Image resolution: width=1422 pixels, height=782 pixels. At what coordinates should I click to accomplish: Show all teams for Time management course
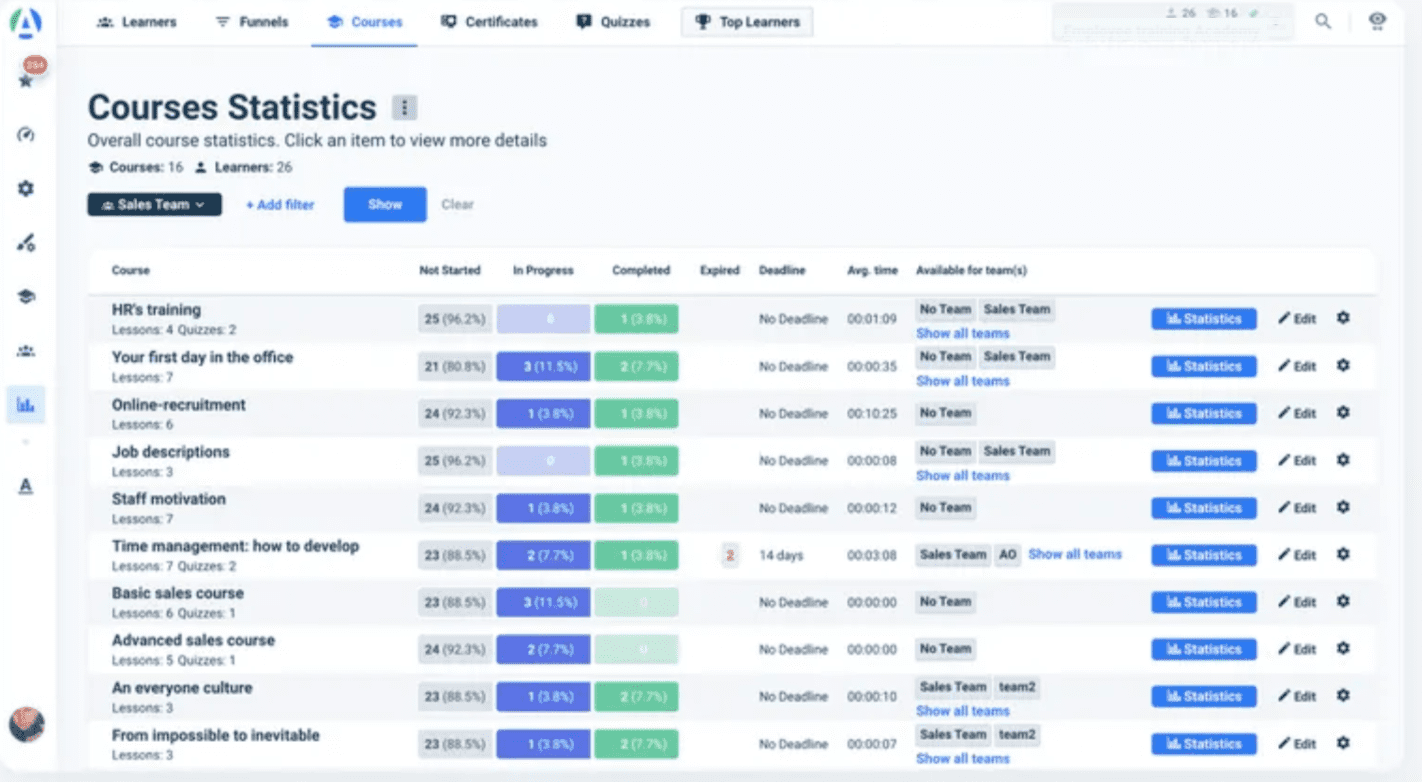pos(1075,554)
